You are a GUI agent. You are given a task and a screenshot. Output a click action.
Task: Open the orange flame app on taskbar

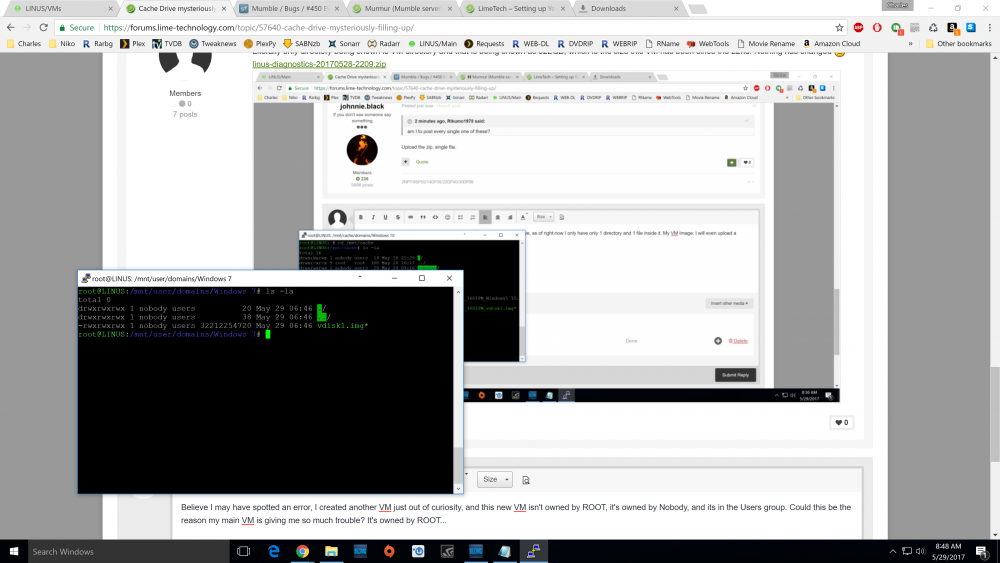click(389, 552)
